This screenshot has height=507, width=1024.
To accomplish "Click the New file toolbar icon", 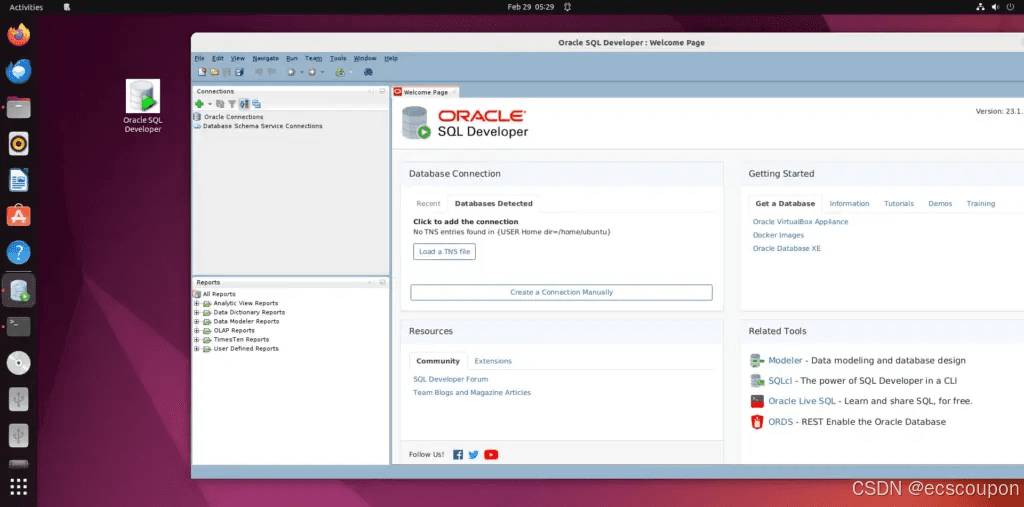I will click(x=202, y=72).
